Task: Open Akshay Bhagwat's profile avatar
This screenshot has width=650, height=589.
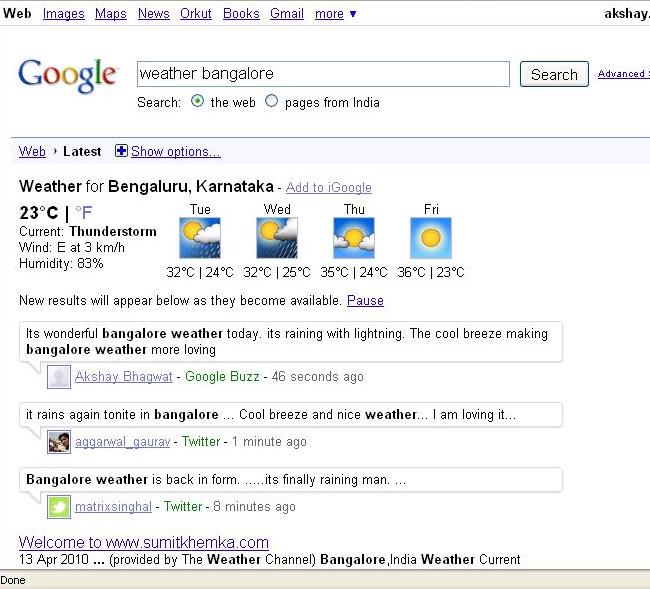Action: tap(59, 377)
